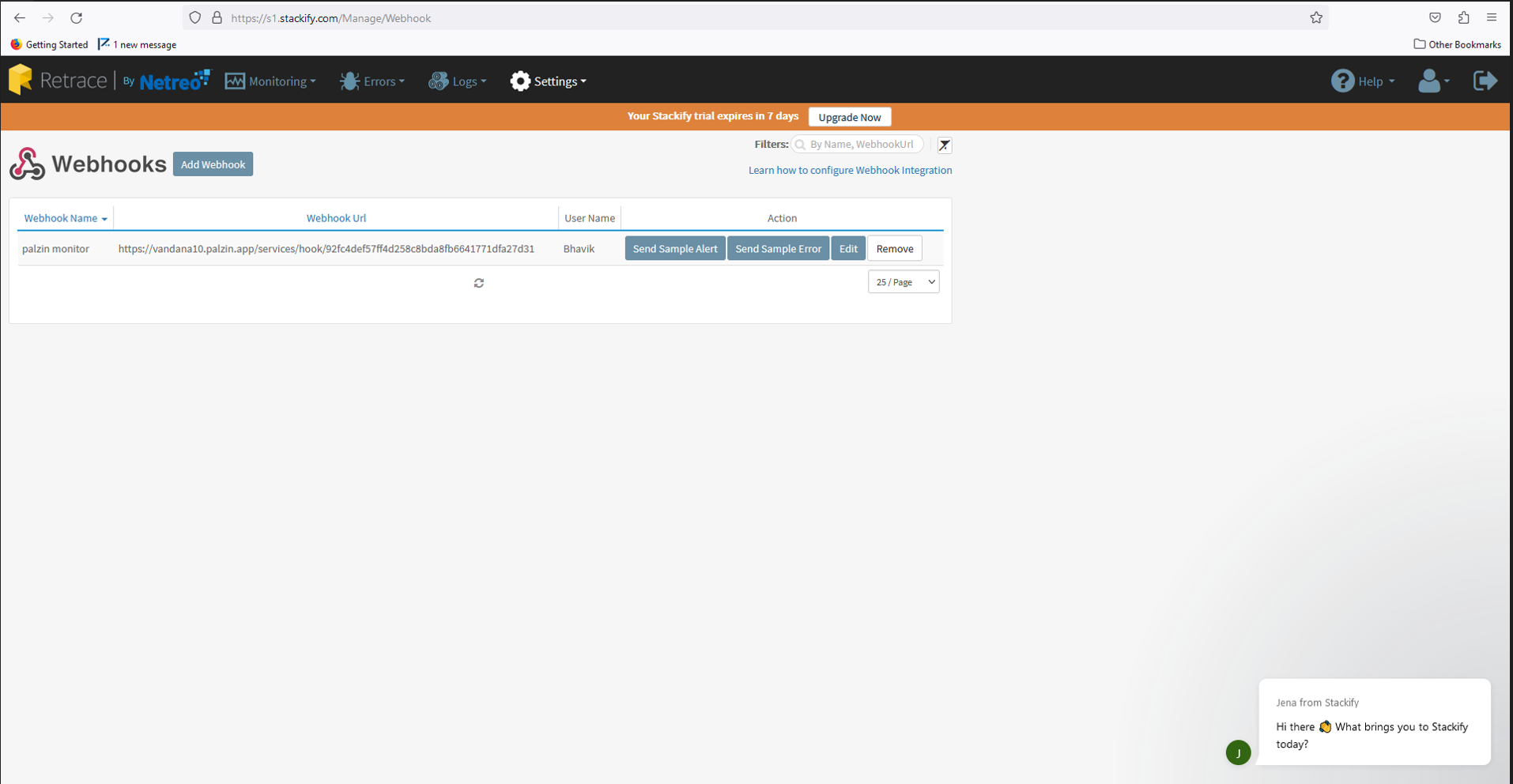Open Learn how to configure Webhook Integration link
This screenshot has height=784, width=1513.
tap(850, 170)
